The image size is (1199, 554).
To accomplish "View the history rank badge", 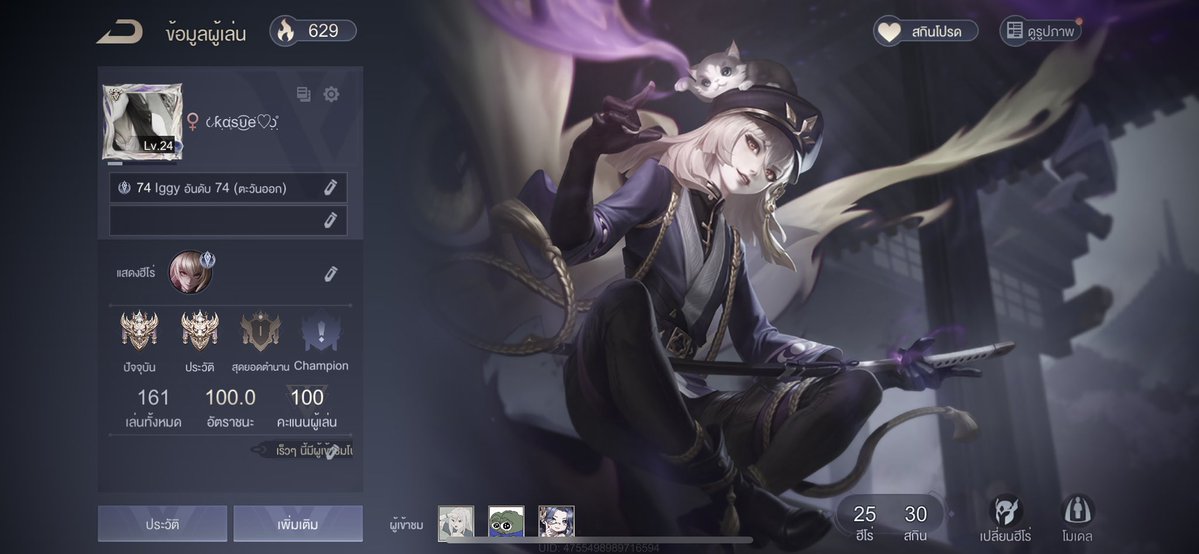I will 200,331.
